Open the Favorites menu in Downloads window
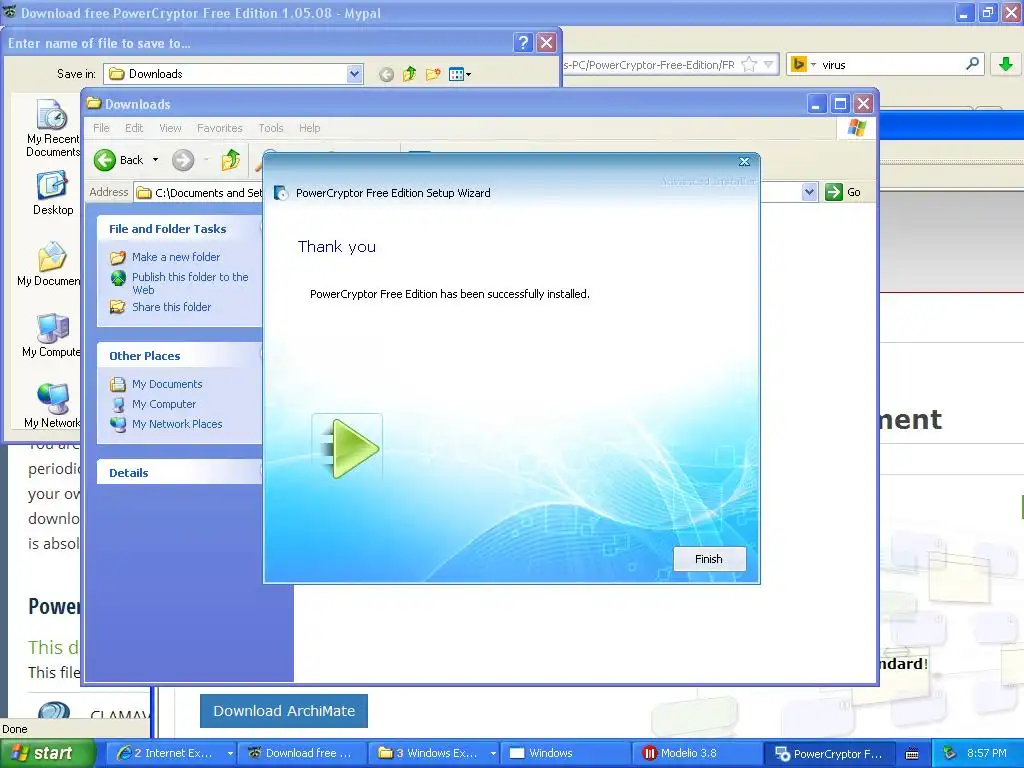 219,128
